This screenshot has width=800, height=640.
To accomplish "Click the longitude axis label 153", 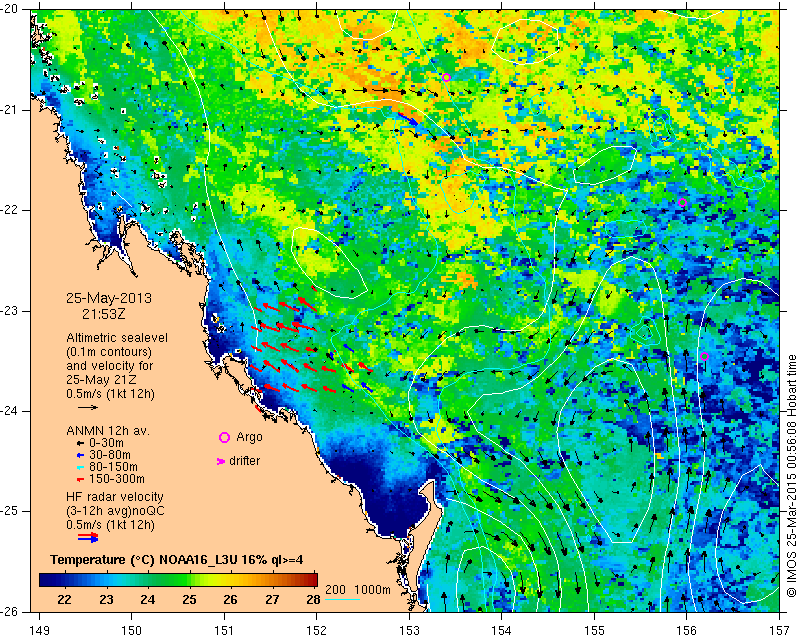I will point(409,631).
